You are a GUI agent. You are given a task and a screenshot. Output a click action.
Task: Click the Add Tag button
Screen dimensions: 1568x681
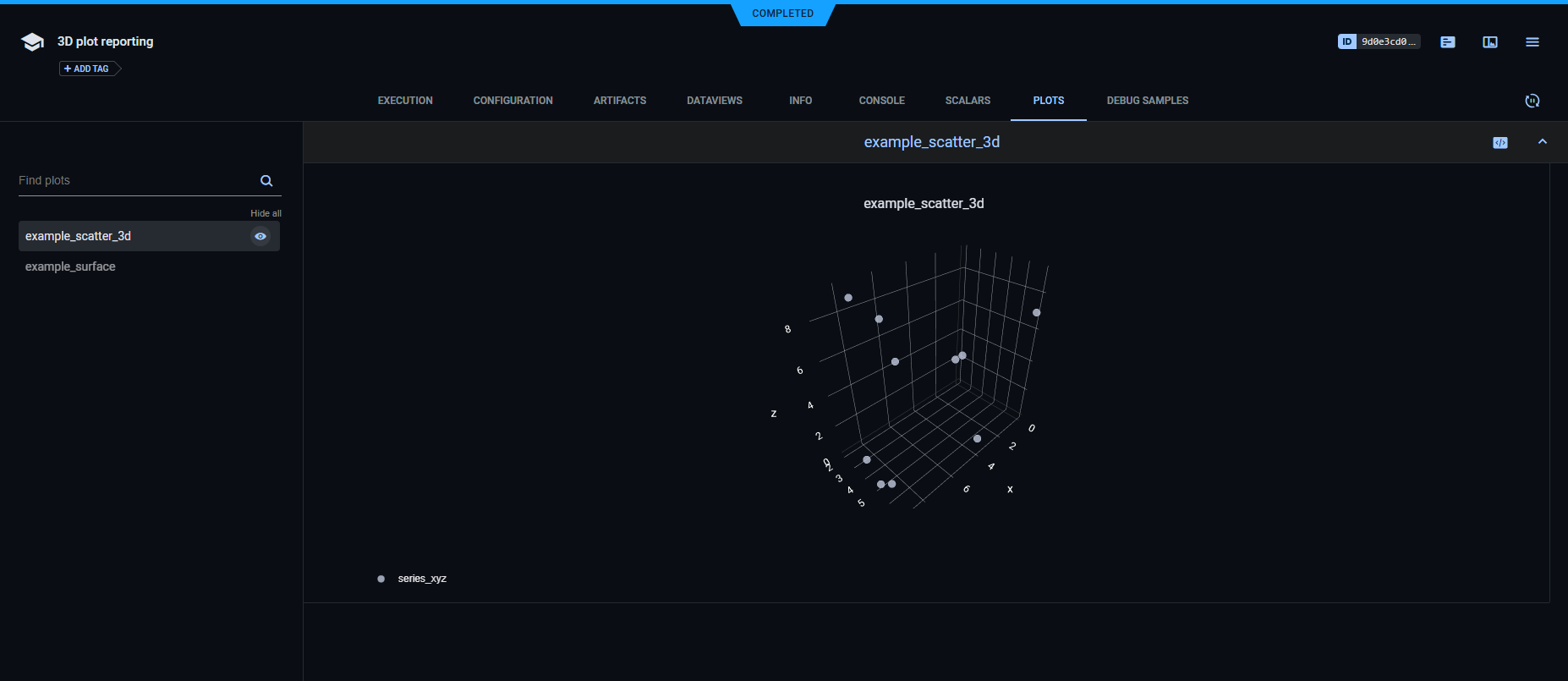(87, 69)
